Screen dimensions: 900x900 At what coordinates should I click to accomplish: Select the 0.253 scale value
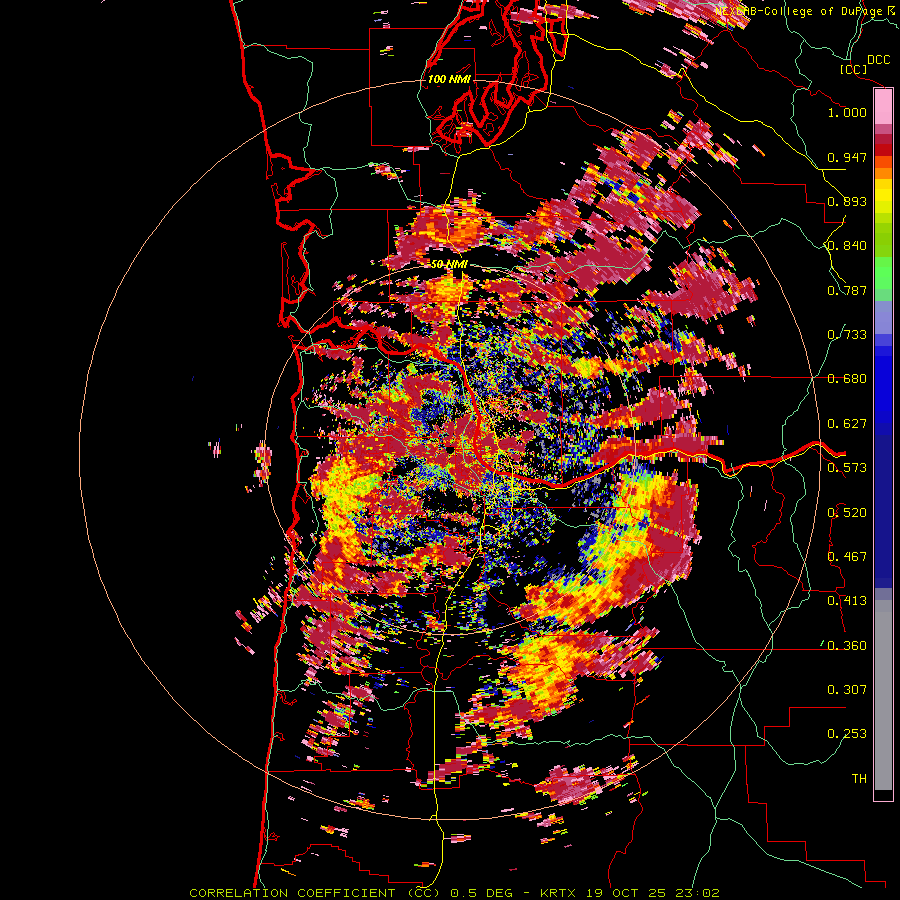click(847, 734)
